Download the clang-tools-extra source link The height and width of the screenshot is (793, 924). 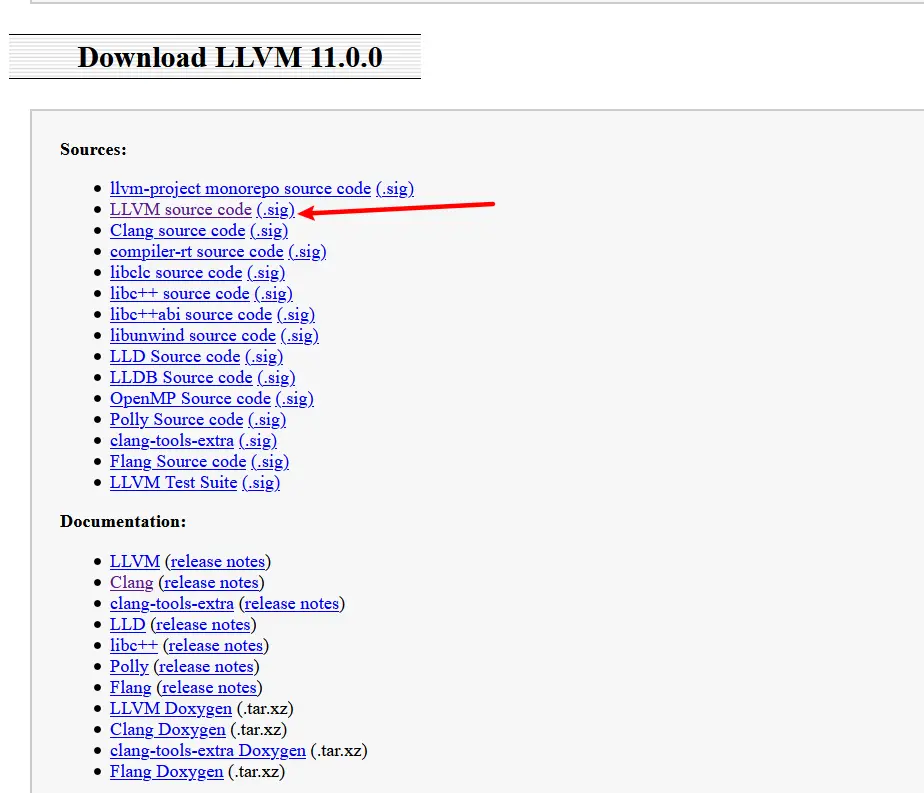(172, 441)
